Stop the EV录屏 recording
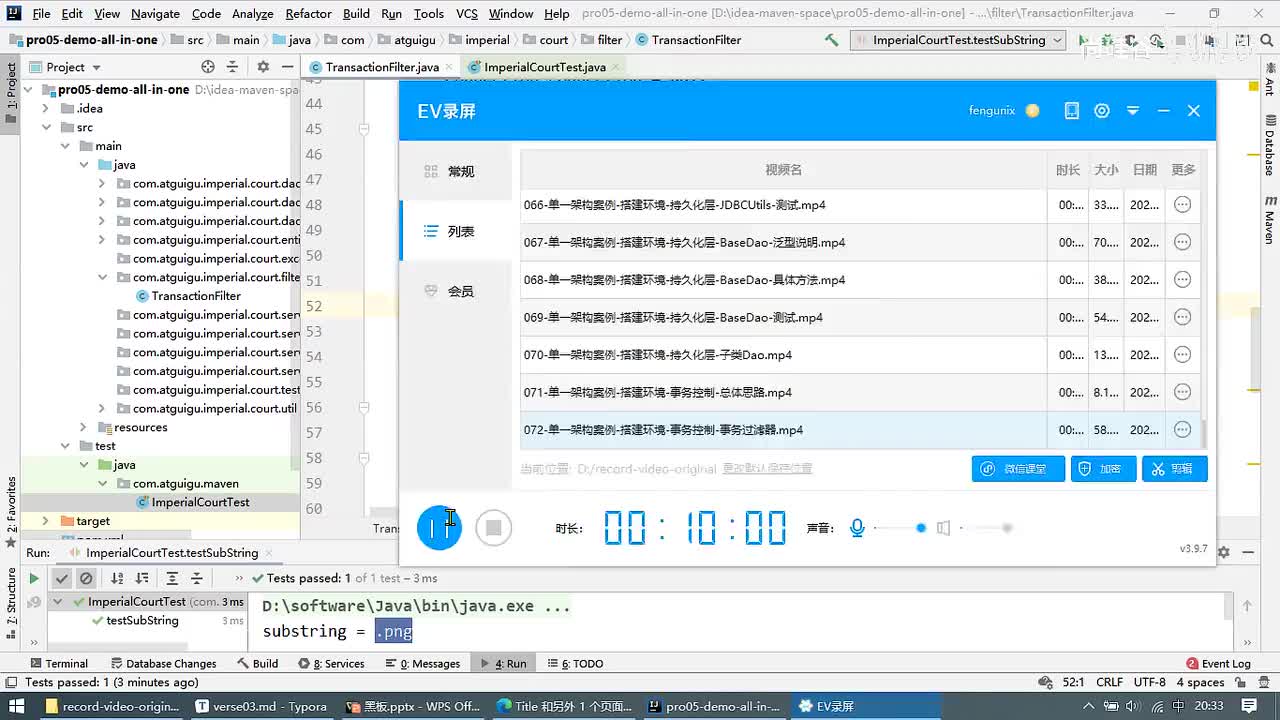The width and height of the screenshot is (1280, 720). click(x=493, y=527)
